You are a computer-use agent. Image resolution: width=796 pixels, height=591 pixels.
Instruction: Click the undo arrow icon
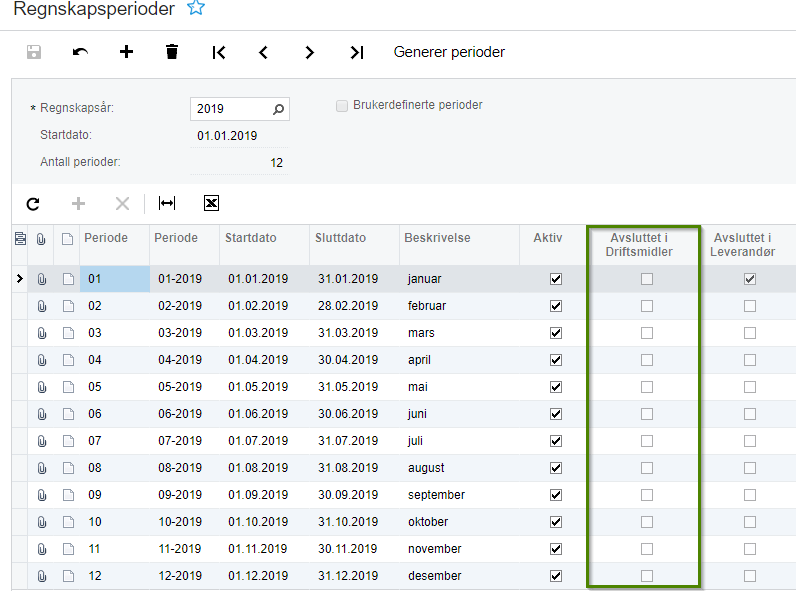coord(80,52)
